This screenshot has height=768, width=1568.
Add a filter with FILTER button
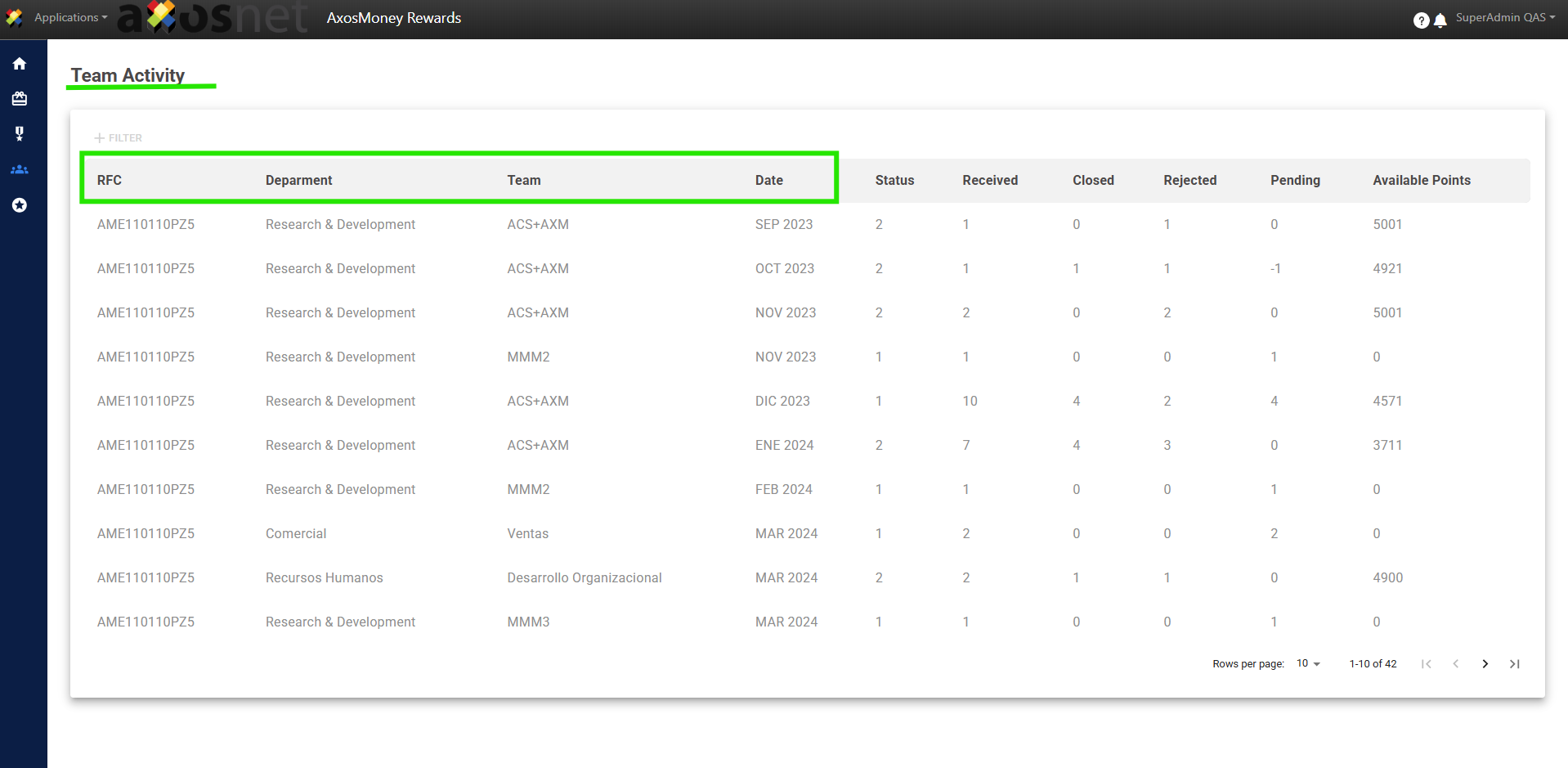click(119, 138)
